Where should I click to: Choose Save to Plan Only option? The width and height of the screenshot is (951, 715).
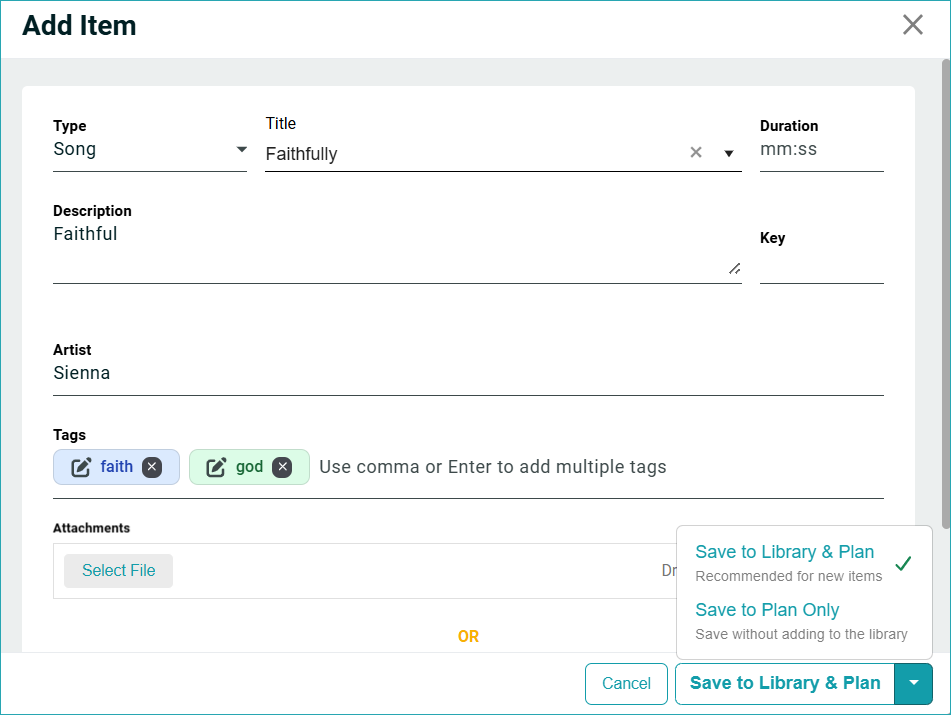pyautogui.click(x=767, y=611)
